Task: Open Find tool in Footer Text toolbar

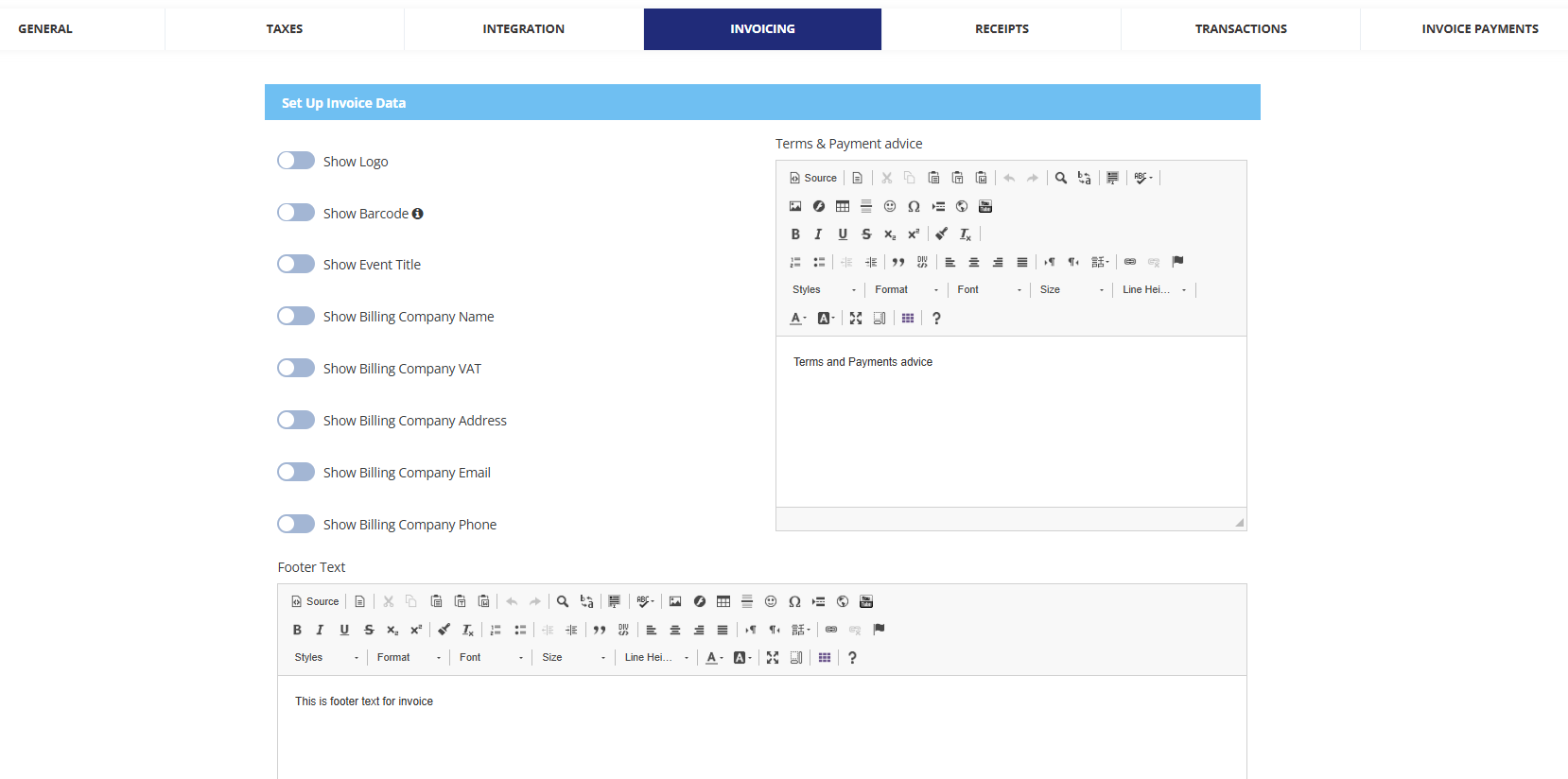Action: pos(563,601)
